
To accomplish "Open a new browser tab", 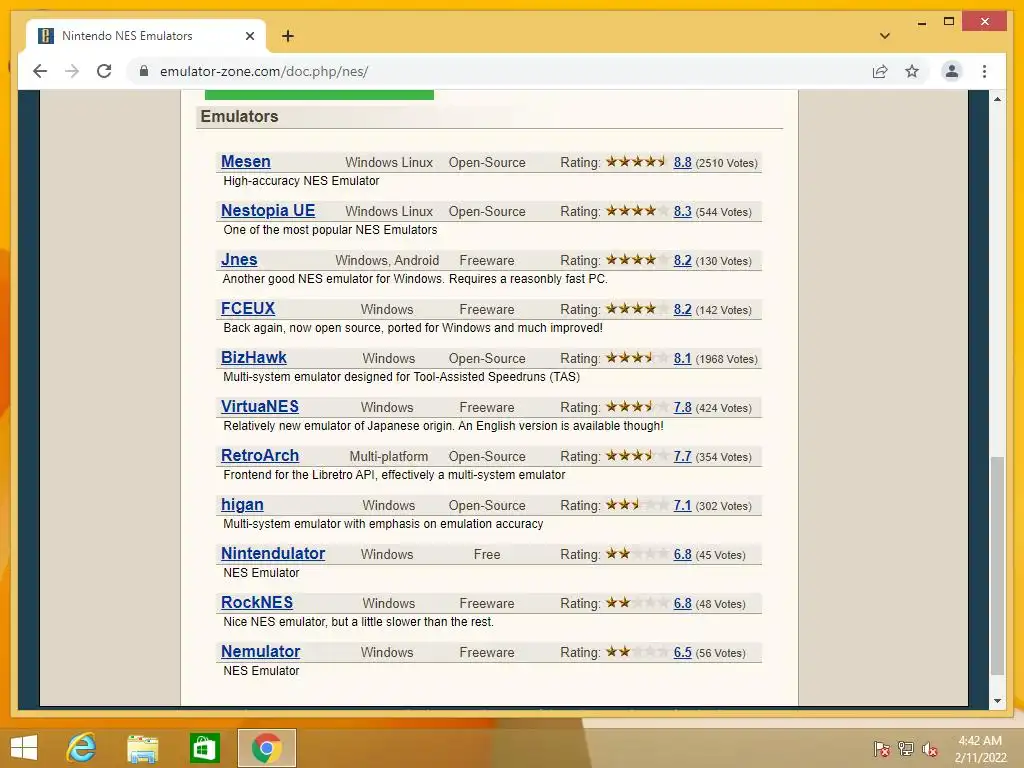I will pos(287,36).
